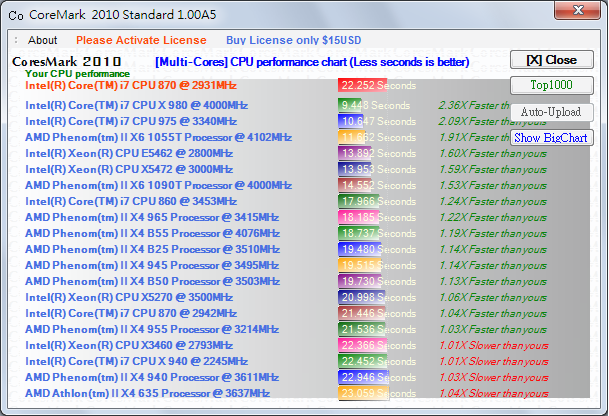
Task: Select Phenom II X4 945 @ 3495MHz row
Action: [152, 265]
